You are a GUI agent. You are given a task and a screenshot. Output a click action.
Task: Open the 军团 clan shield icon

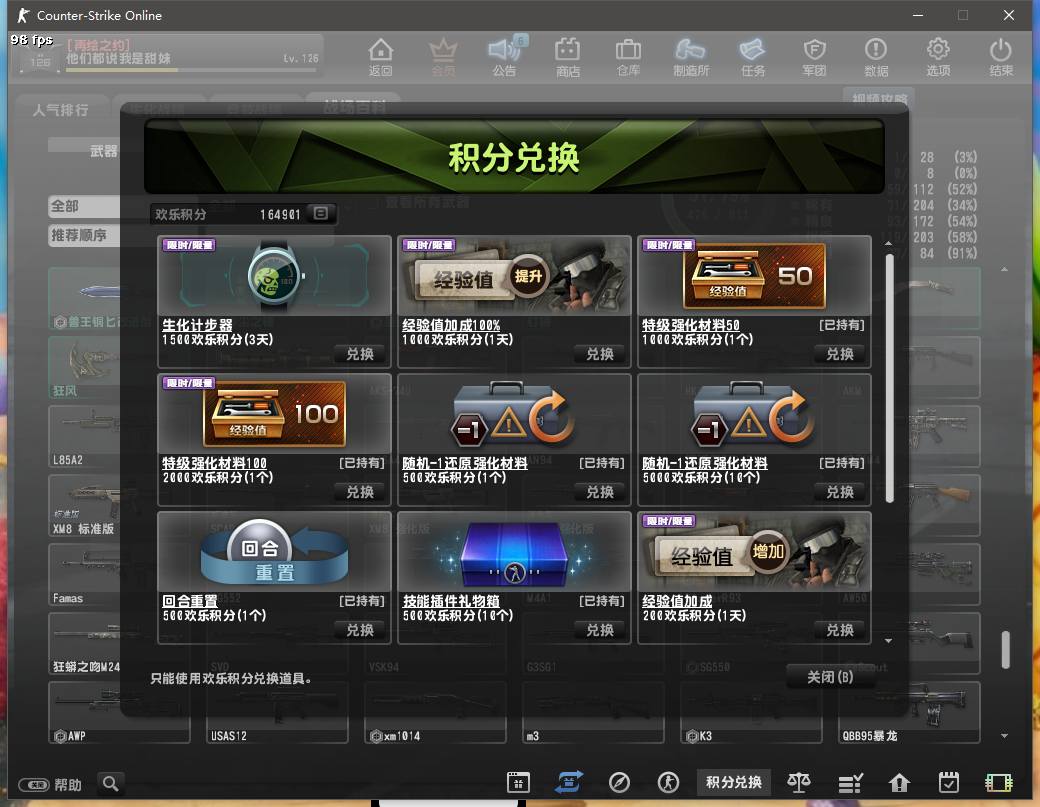pos(814,57)
